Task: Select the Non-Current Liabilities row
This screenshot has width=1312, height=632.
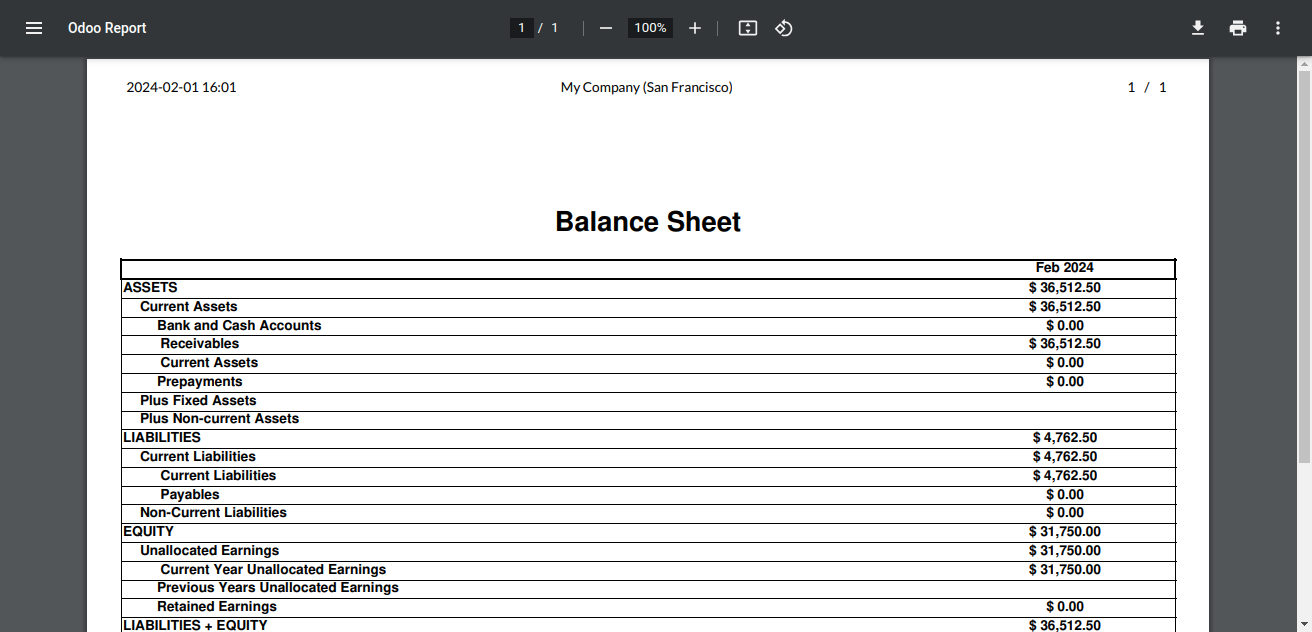Action: [x=648, y=513]
